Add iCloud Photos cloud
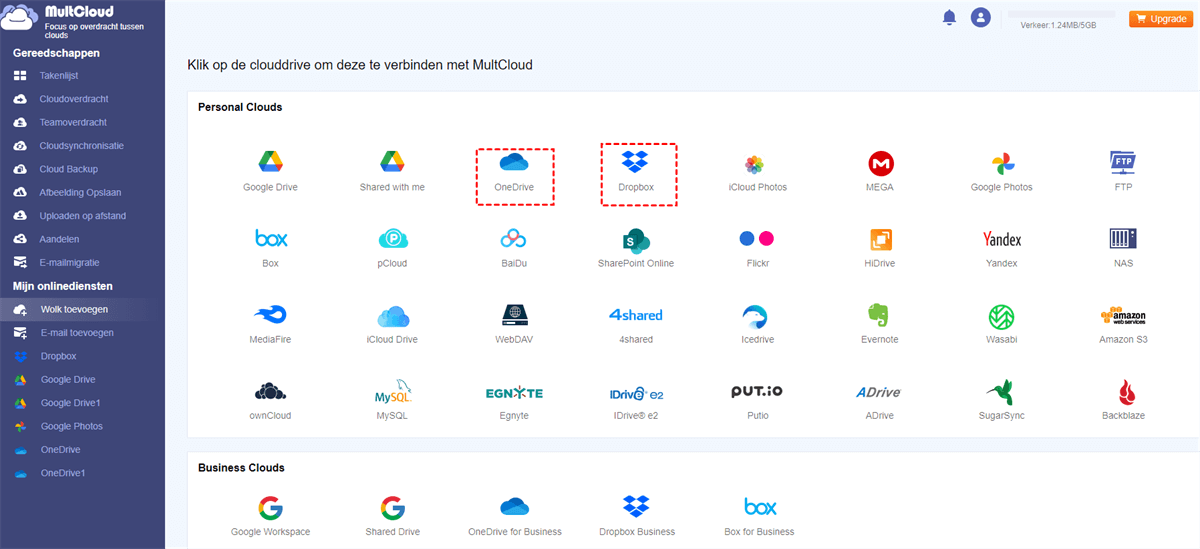This screenshot has width=1200, height=549. 757,172
